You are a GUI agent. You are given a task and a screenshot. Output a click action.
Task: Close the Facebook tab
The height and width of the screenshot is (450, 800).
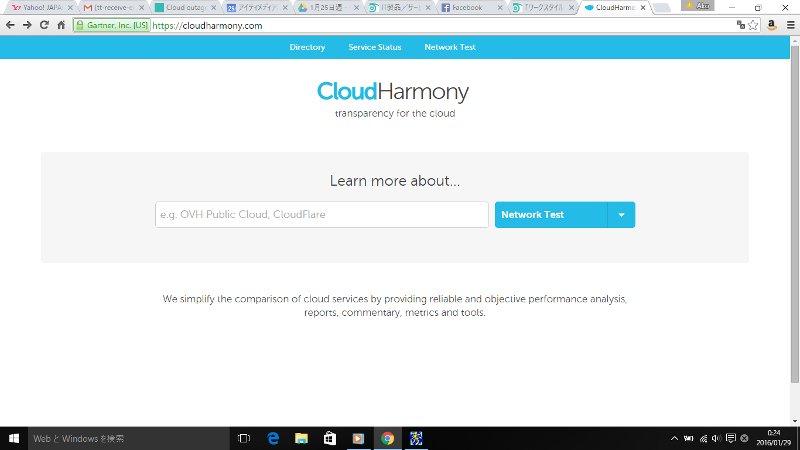coord(500,8)
